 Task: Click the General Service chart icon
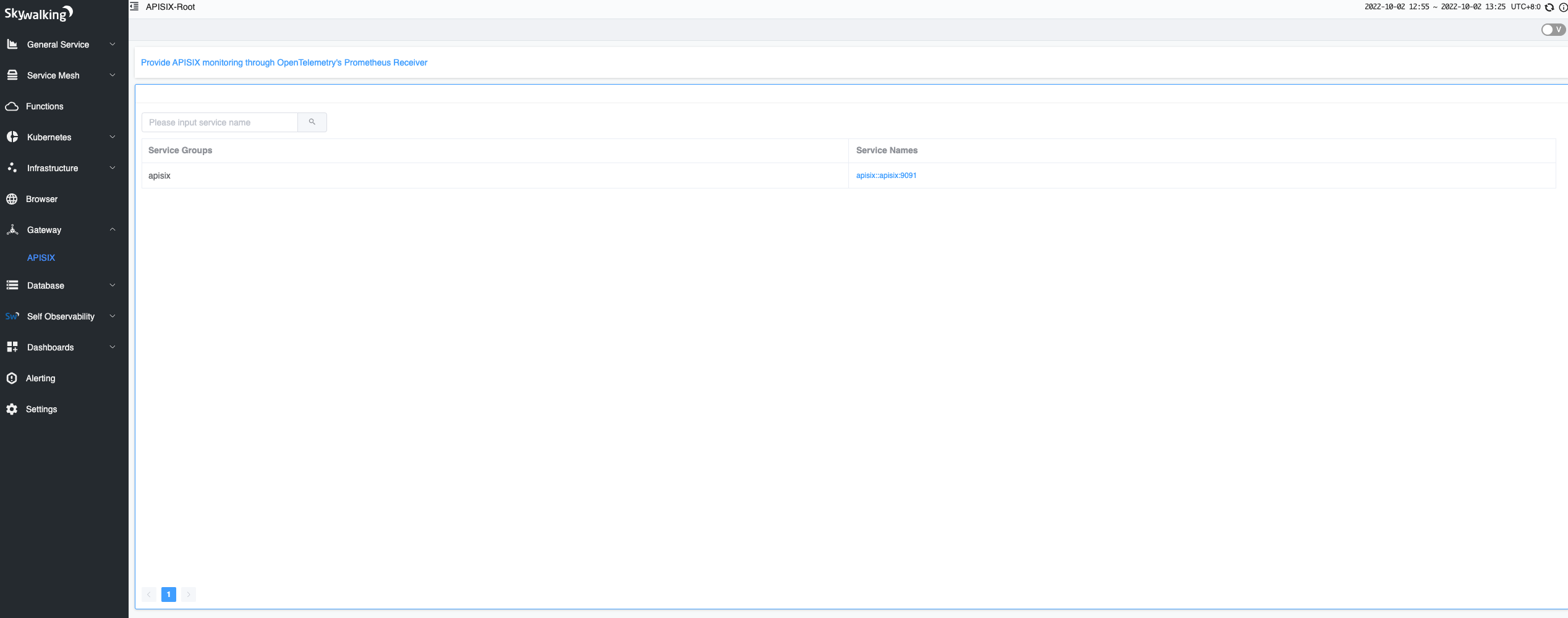(12, 44)
